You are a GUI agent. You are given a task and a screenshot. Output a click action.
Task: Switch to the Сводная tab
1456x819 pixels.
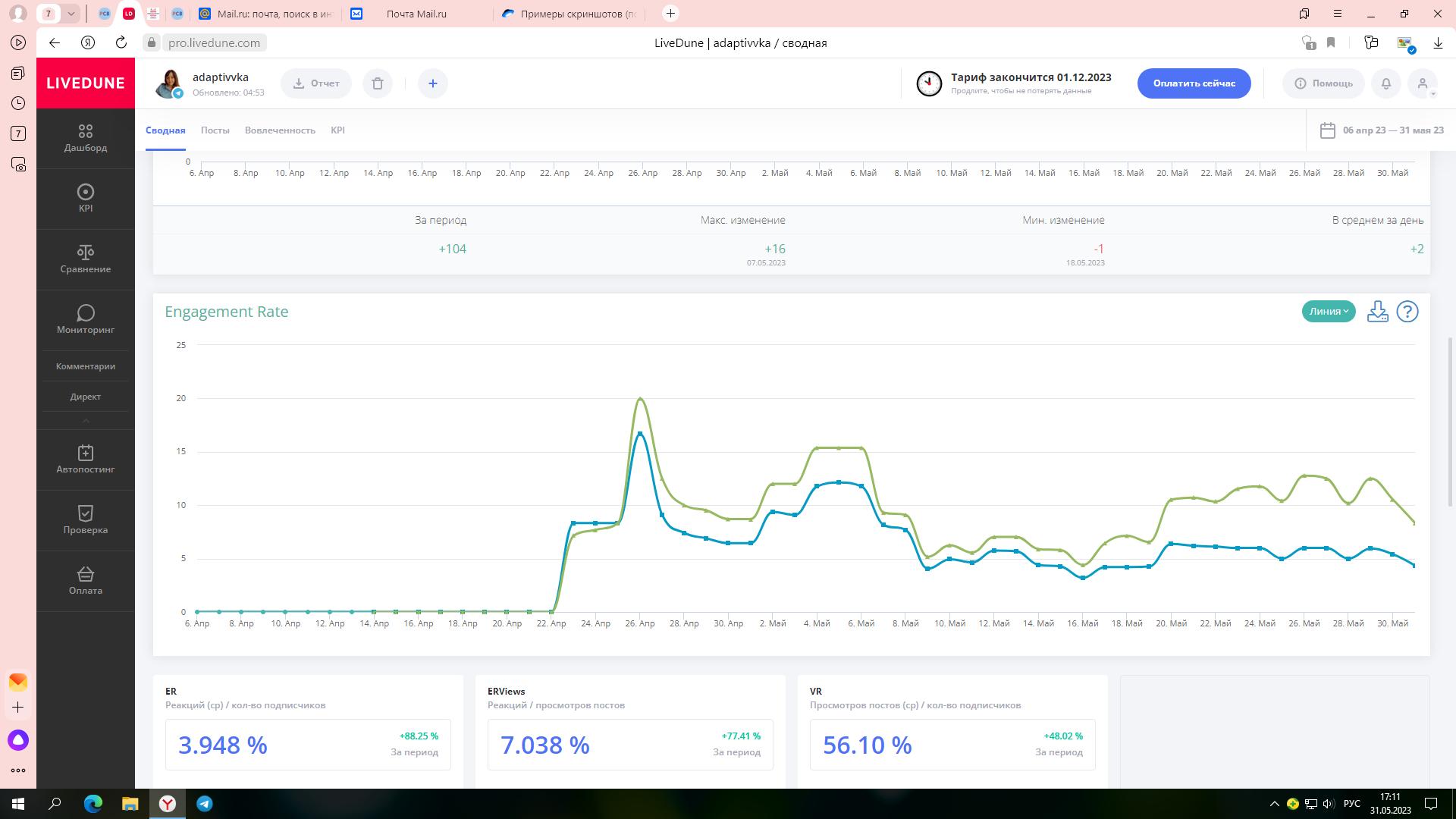[165, 130]
